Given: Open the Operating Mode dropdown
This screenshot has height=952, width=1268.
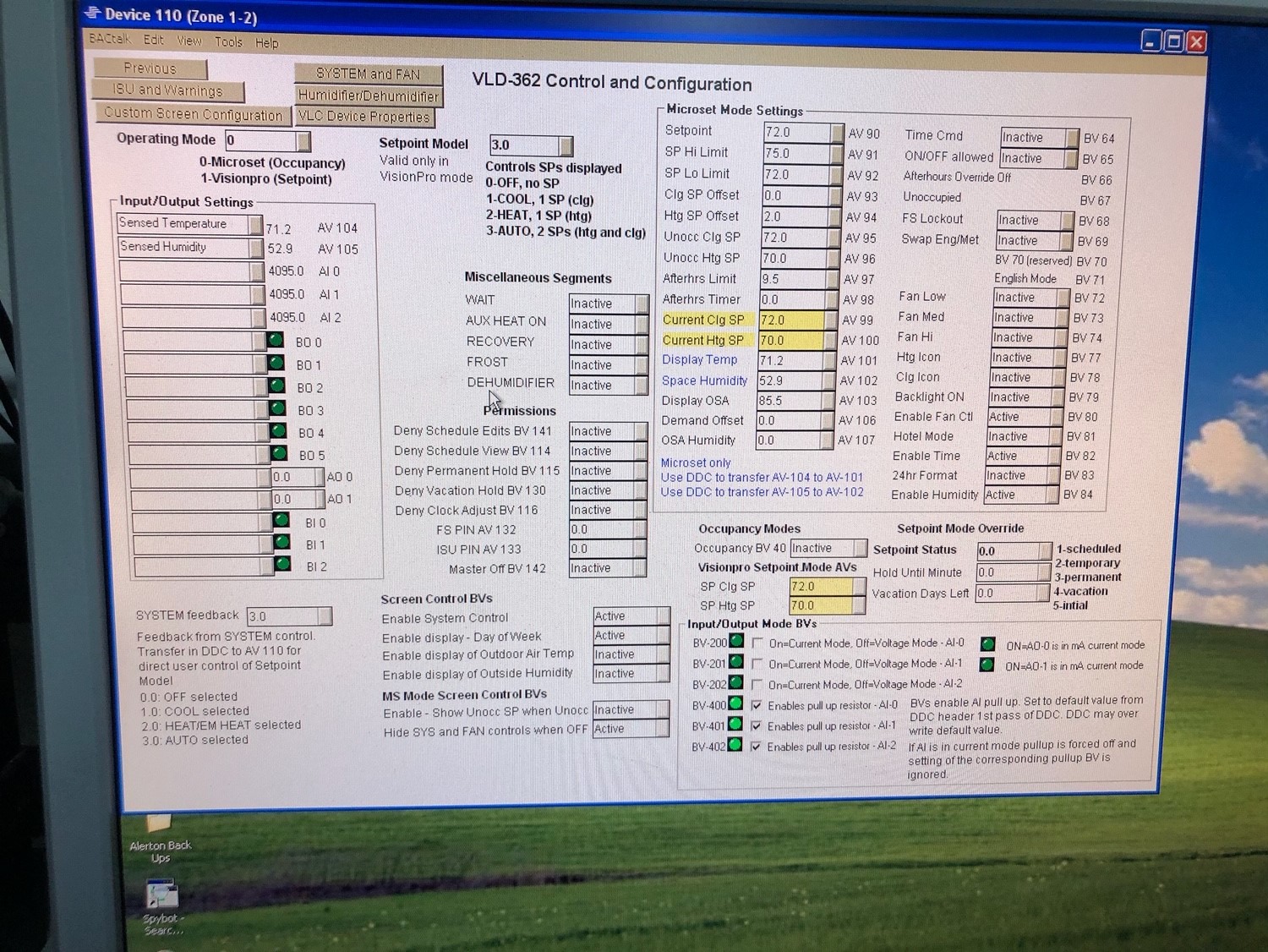Looking at the screenshot, I should tap(303, 141).
